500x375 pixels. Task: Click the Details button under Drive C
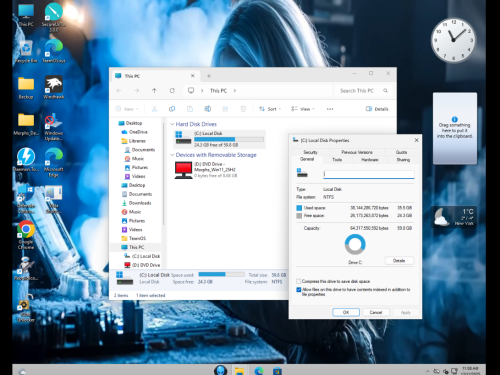coord(399,261)
